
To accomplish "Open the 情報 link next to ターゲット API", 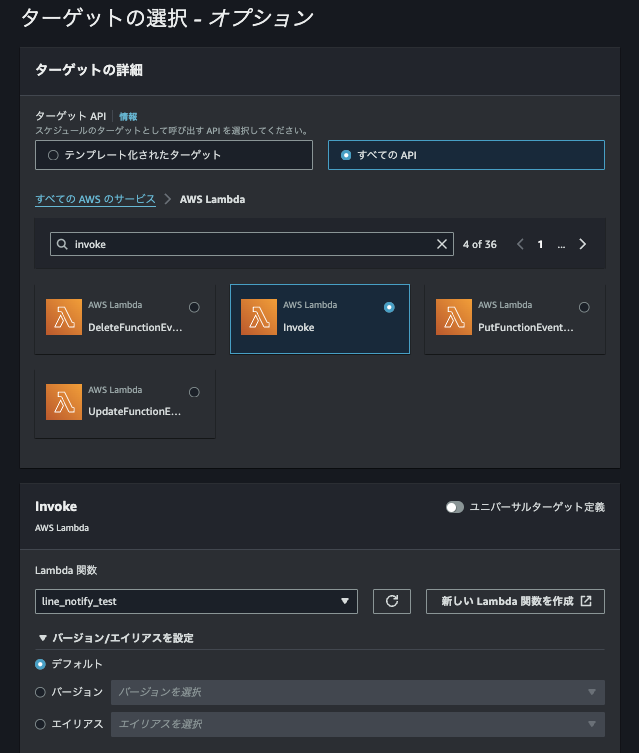I will [128, 117].
